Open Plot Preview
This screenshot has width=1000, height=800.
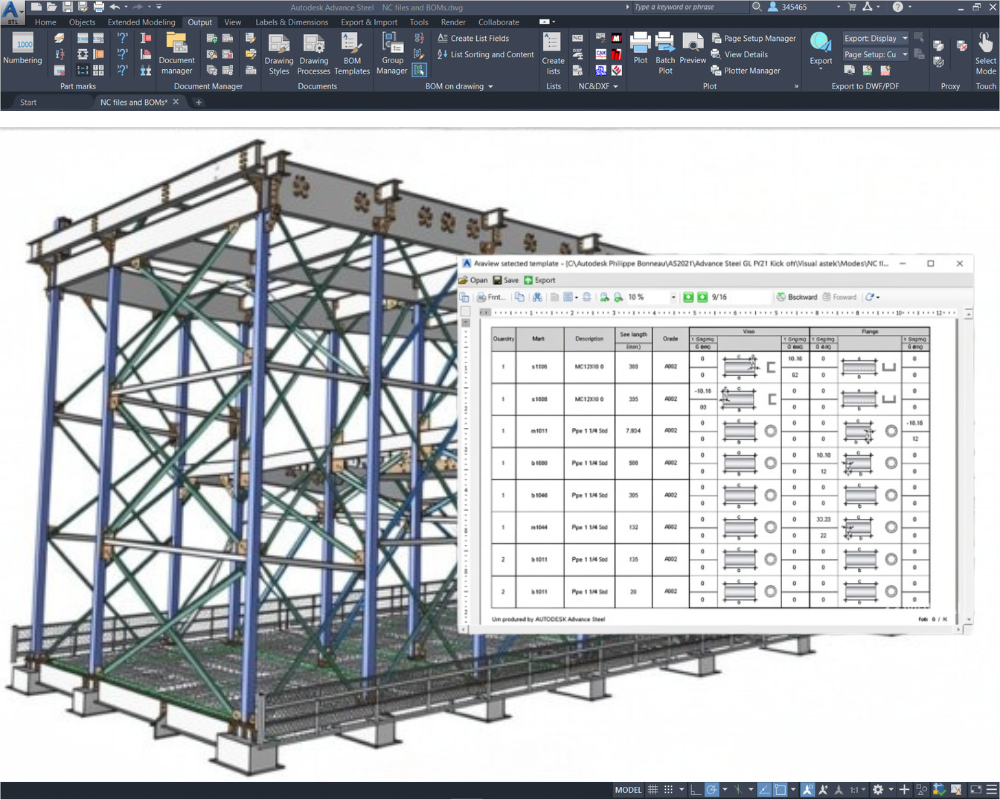693,49
